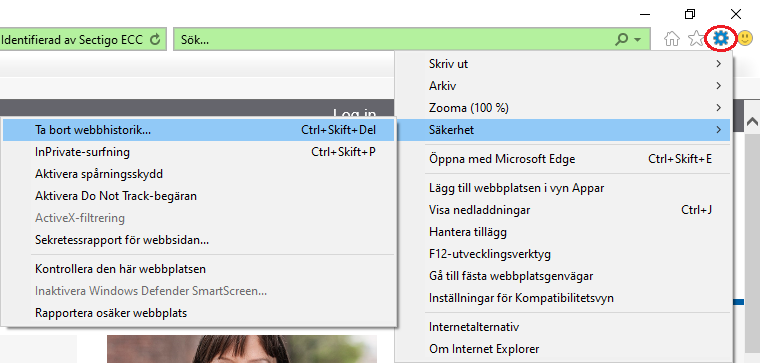The image size is (760, 363).
Task: Select Aktivera Do Not Track-begäran
Action: point(199,196)
